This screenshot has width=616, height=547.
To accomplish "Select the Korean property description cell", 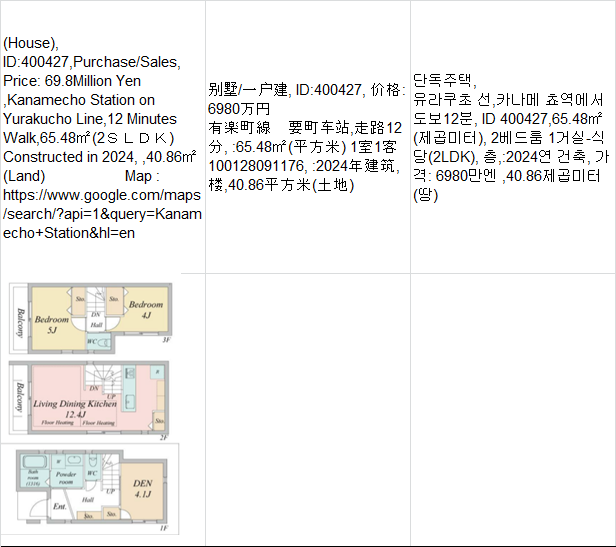I will pyautogui.click(x=512, y=137).
